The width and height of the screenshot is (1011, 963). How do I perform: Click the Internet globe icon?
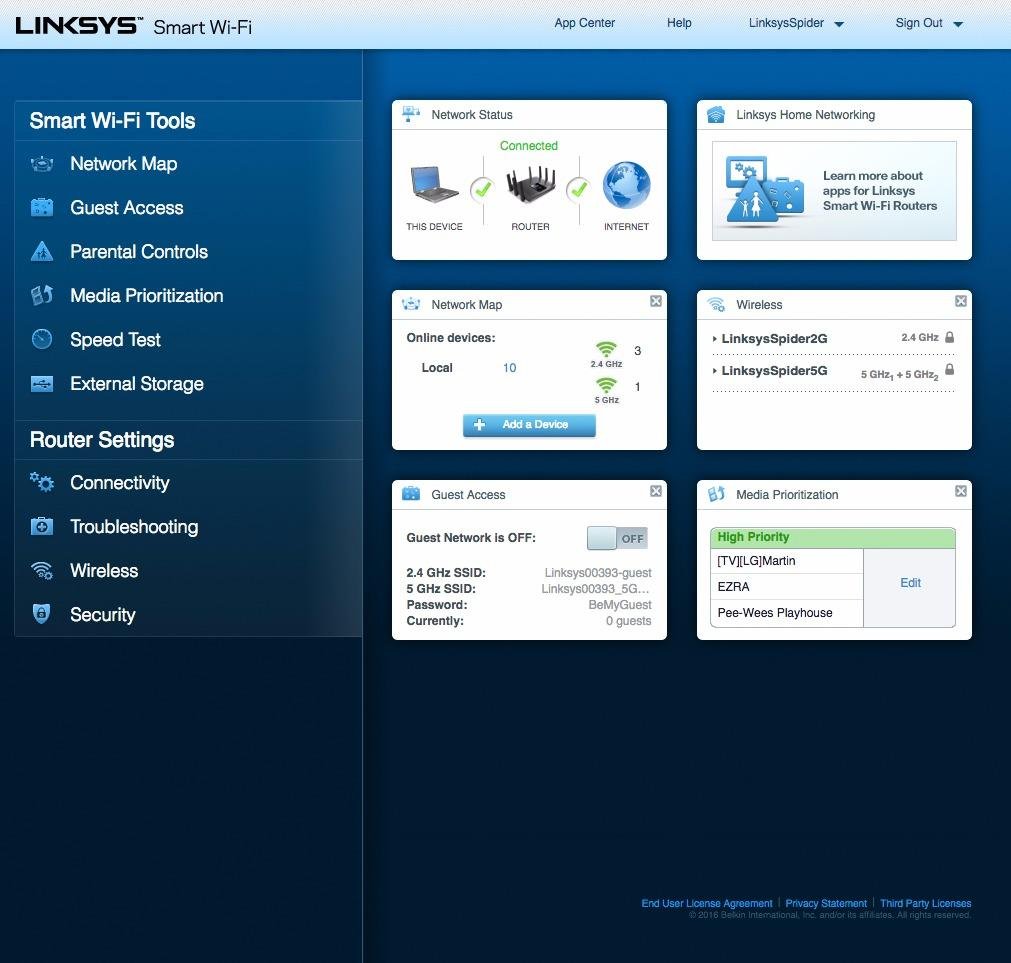pos(626,185)
